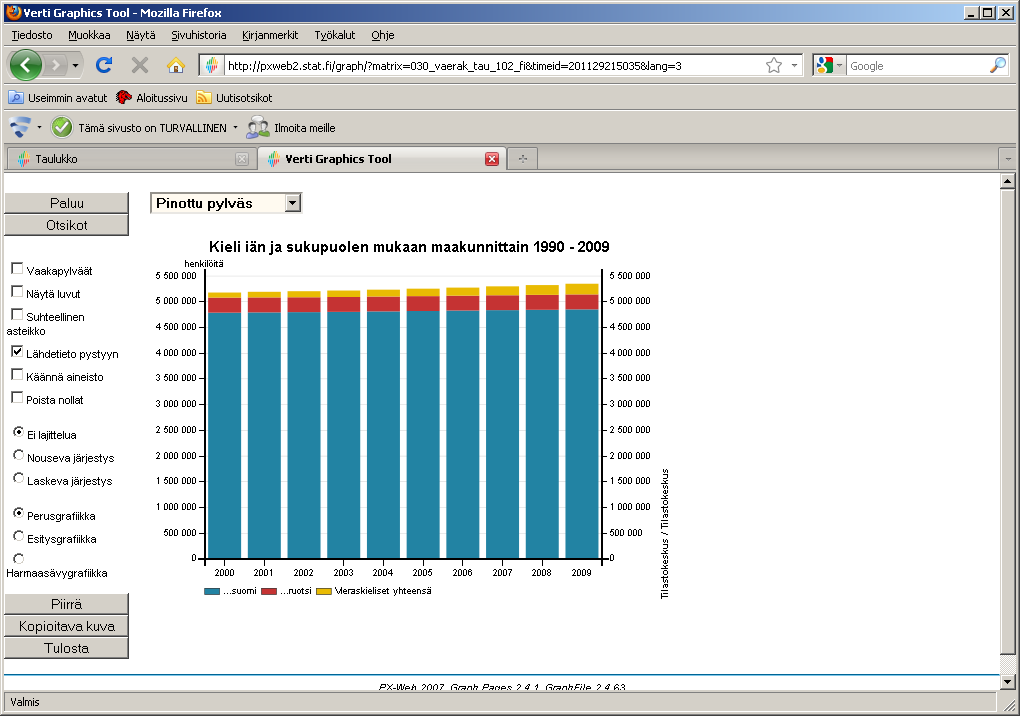Select the Nouseva järjestys radio button
The image size is (1020, 716).
[19, 455]
